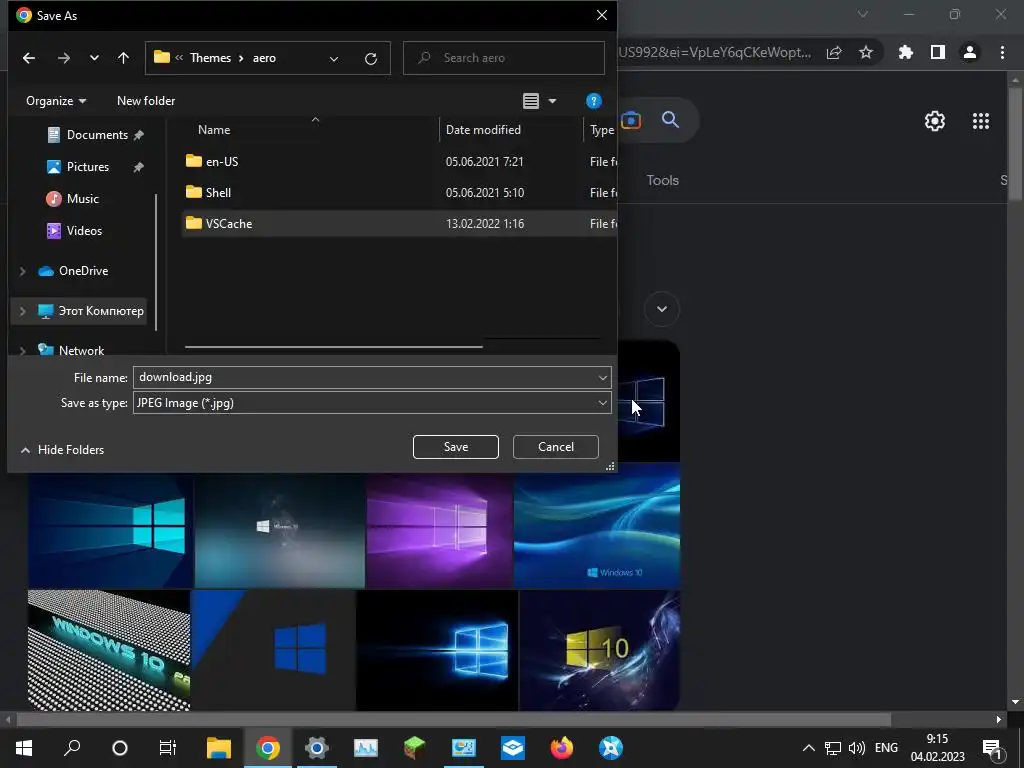Screen dimensions: 1024x768
Task: Open the Organize menu
Action: click(56, 101)
